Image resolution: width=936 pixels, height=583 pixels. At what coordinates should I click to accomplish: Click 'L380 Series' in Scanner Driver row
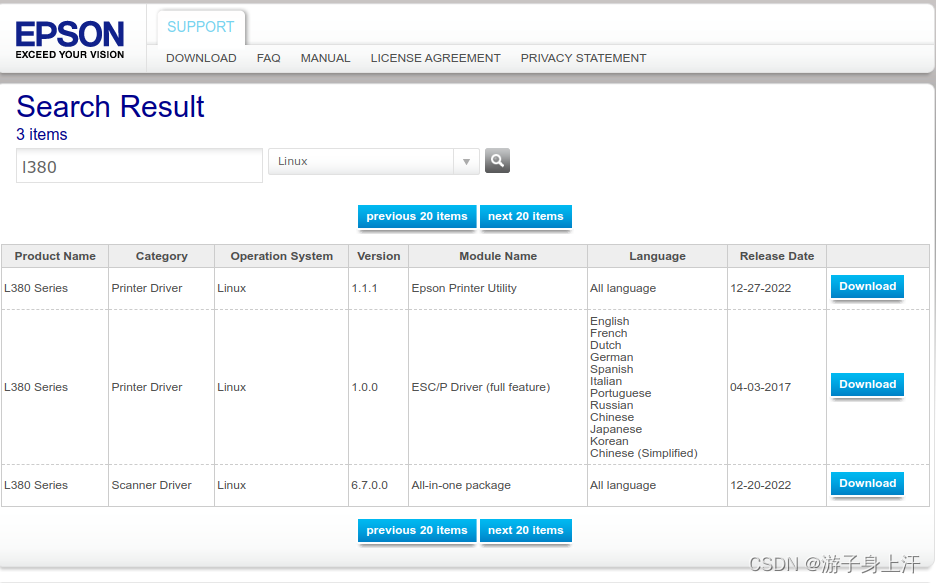coord(36,485)
